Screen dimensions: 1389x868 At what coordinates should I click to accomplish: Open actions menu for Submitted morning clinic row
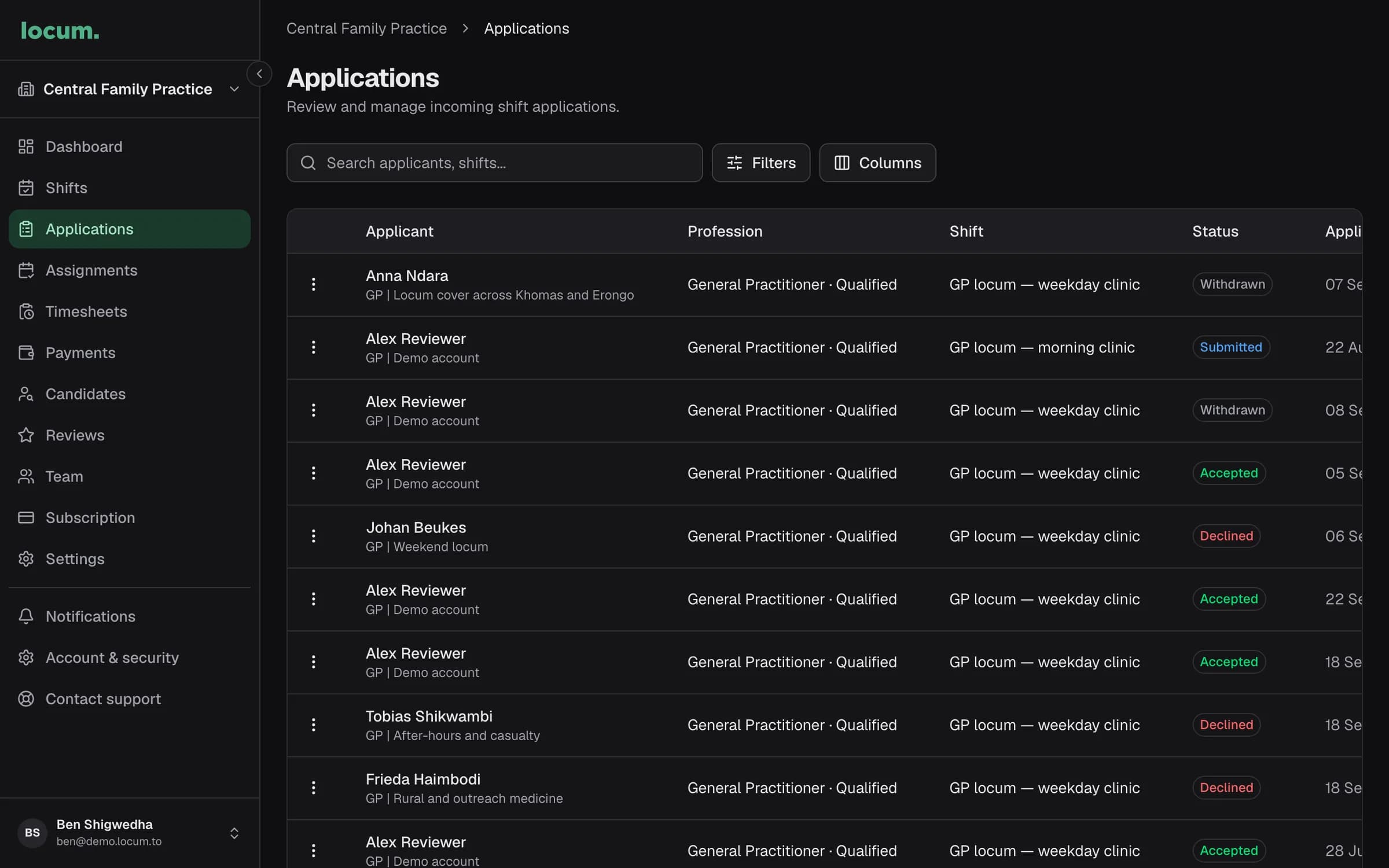tap(313, 347)
